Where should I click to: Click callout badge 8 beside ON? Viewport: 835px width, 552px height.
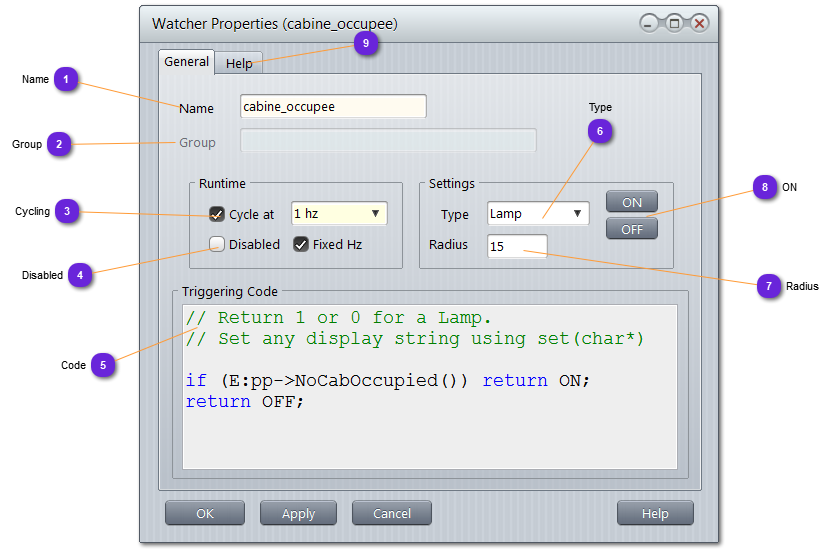(765, 187)
